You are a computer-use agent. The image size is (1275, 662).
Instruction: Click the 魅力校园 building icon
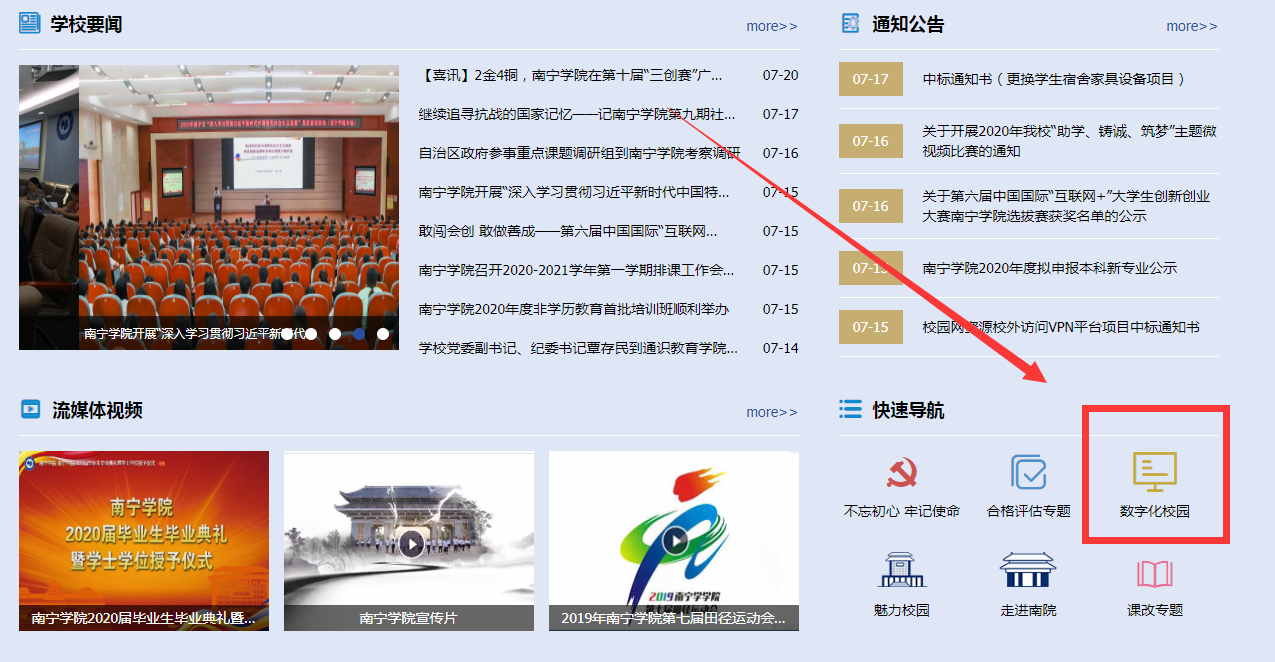(x=901, y=571)
